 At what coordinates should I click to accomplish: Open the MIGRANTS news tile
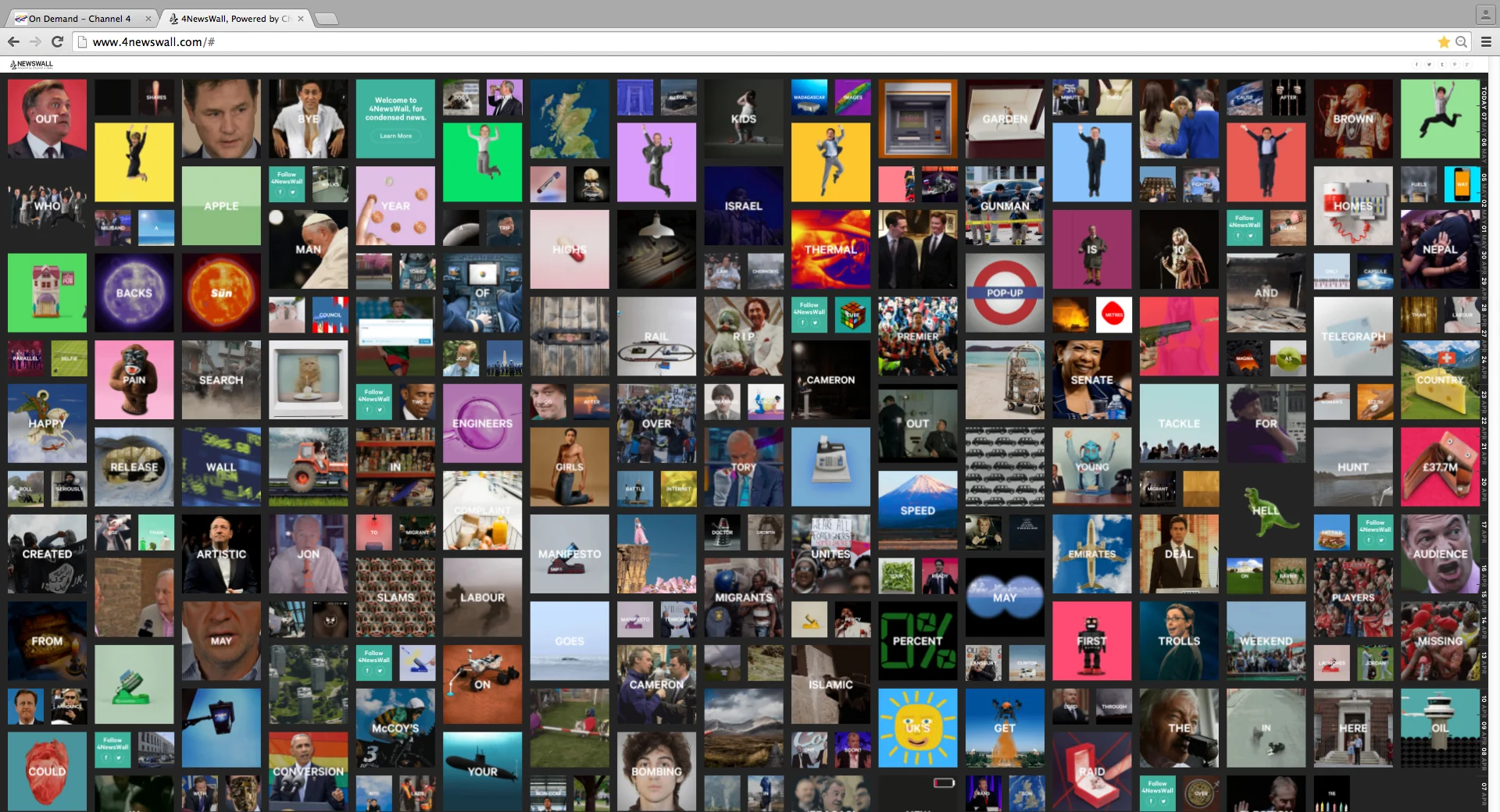pyautogui.click(x=743, y=597)
